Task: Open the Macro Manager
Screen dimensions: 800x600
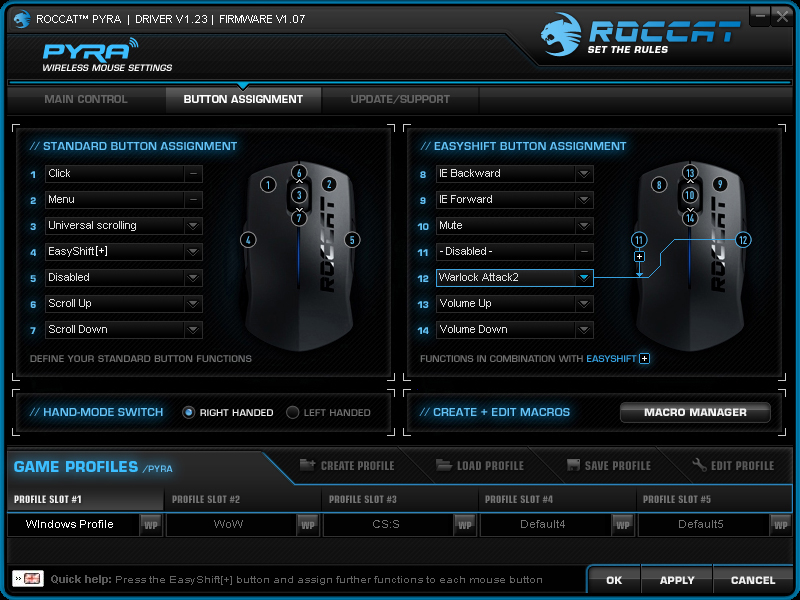Action: point(695,412)
